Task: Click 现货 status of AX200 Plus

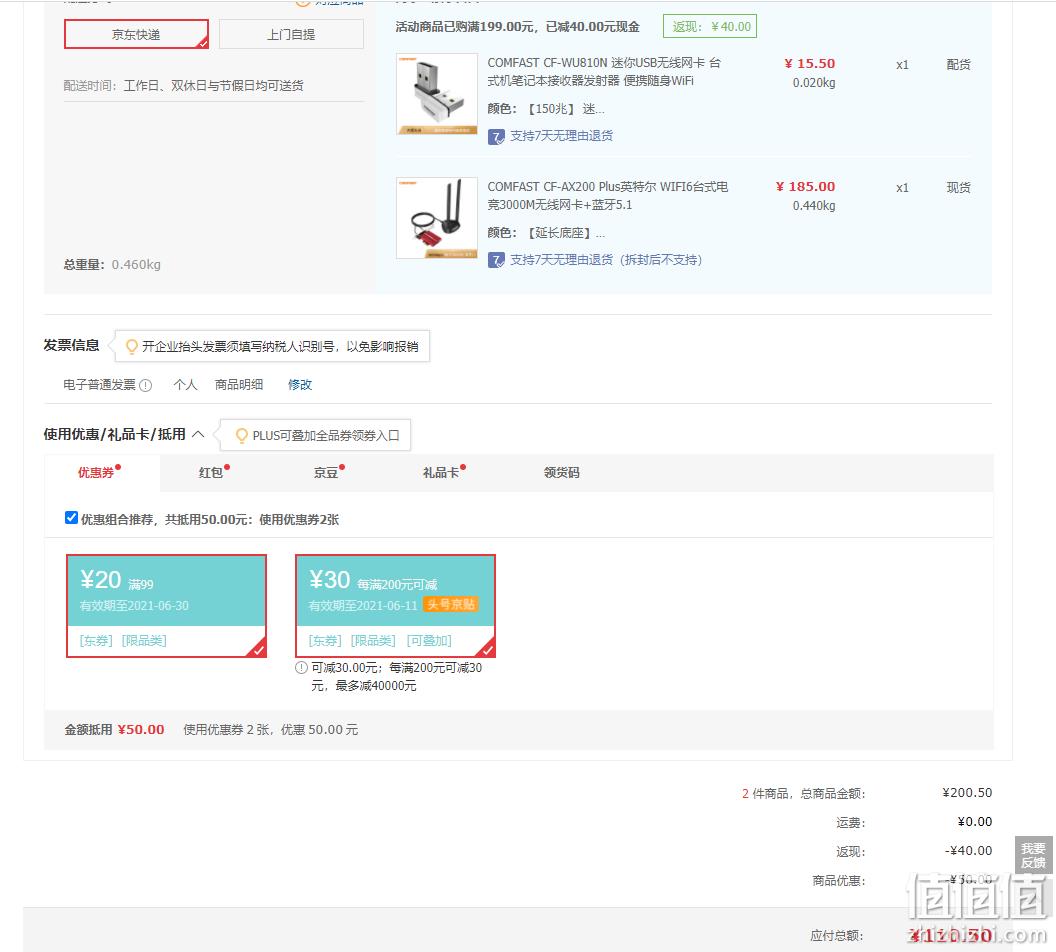Action: point(958,188)
